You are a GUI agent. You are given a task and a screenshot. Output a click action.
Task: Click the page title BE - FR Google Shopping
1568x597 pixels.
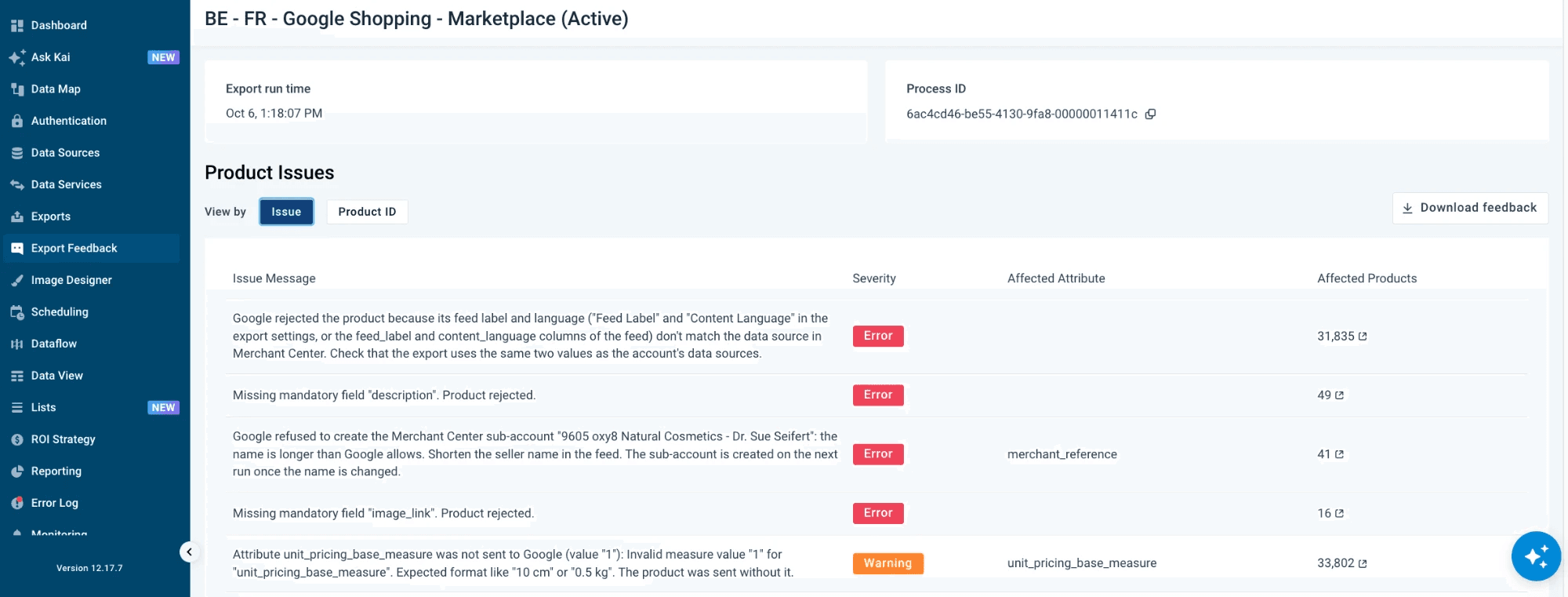pyautogui.click(x=416, y=19)
